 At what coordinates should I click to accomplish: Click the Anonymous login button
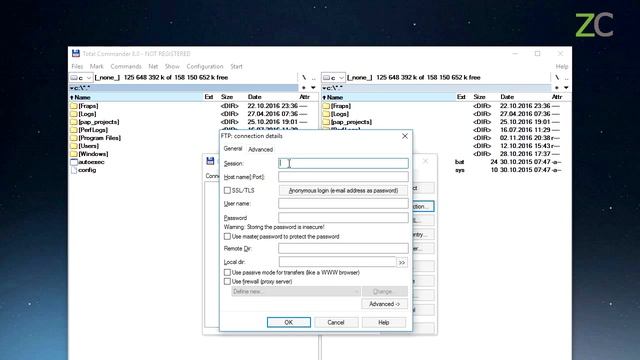(343, 190)
